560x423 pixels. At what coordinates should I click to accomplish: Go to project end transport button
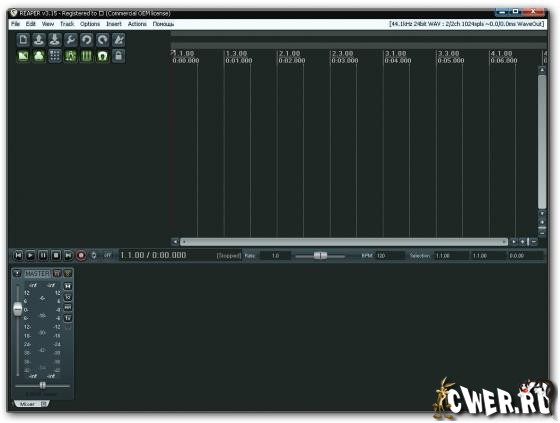68,255
